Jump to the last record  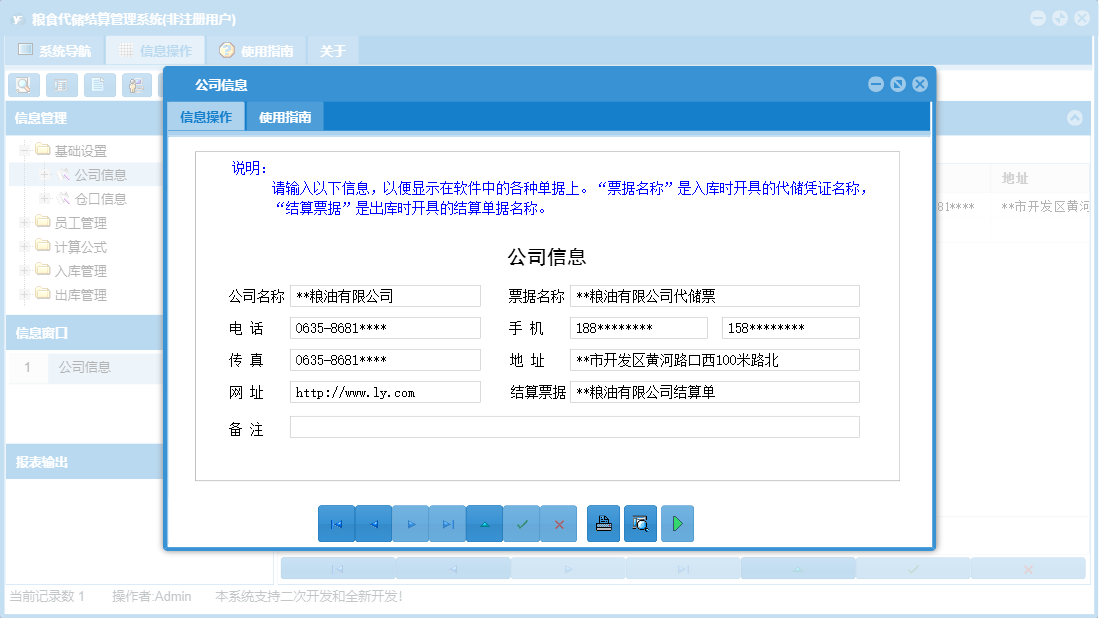pyautogui.click(x=447, y=523)
